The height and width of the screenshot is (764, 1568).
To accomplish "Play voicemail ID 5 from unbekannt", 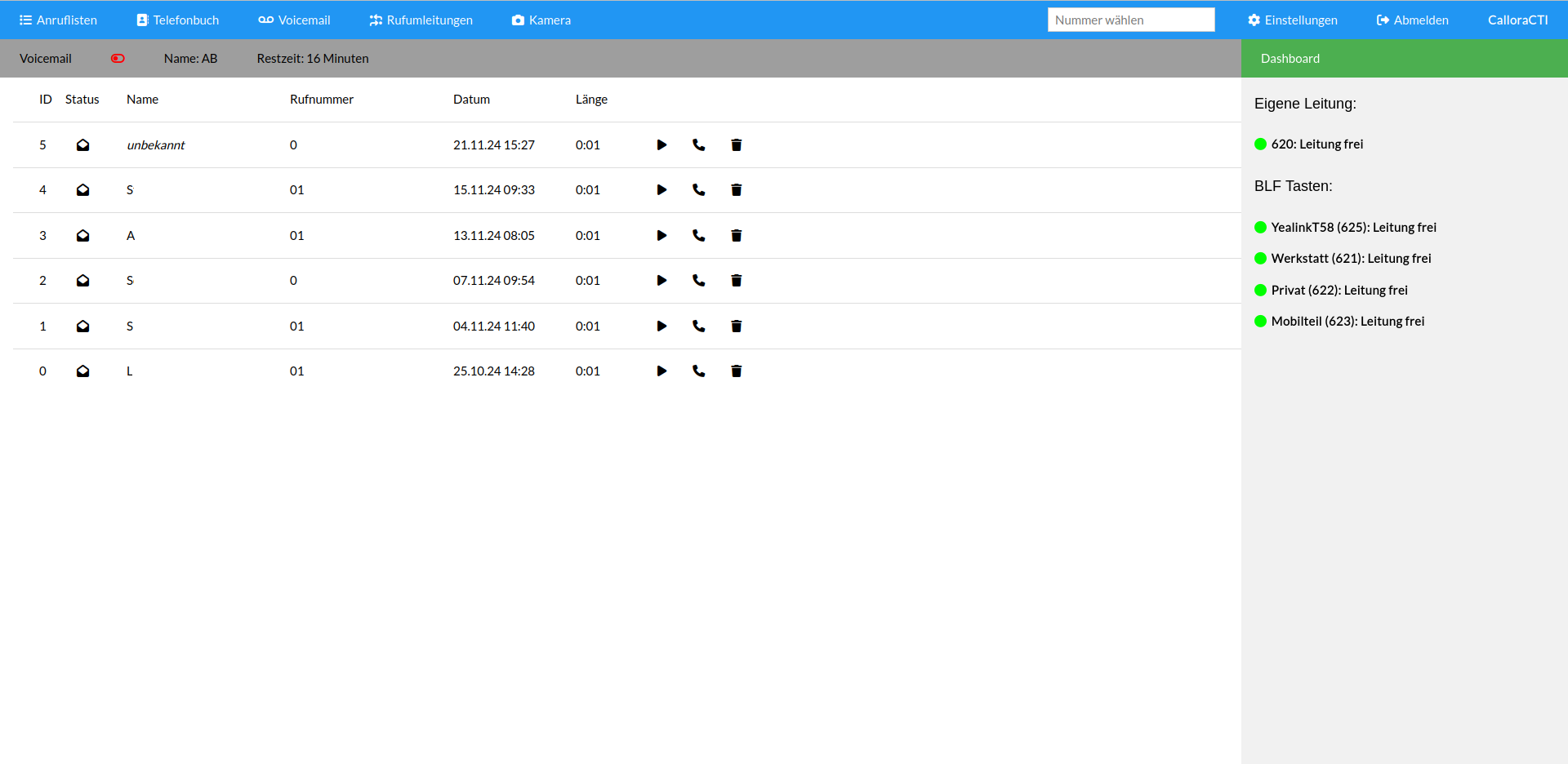I will pos(661,145).
